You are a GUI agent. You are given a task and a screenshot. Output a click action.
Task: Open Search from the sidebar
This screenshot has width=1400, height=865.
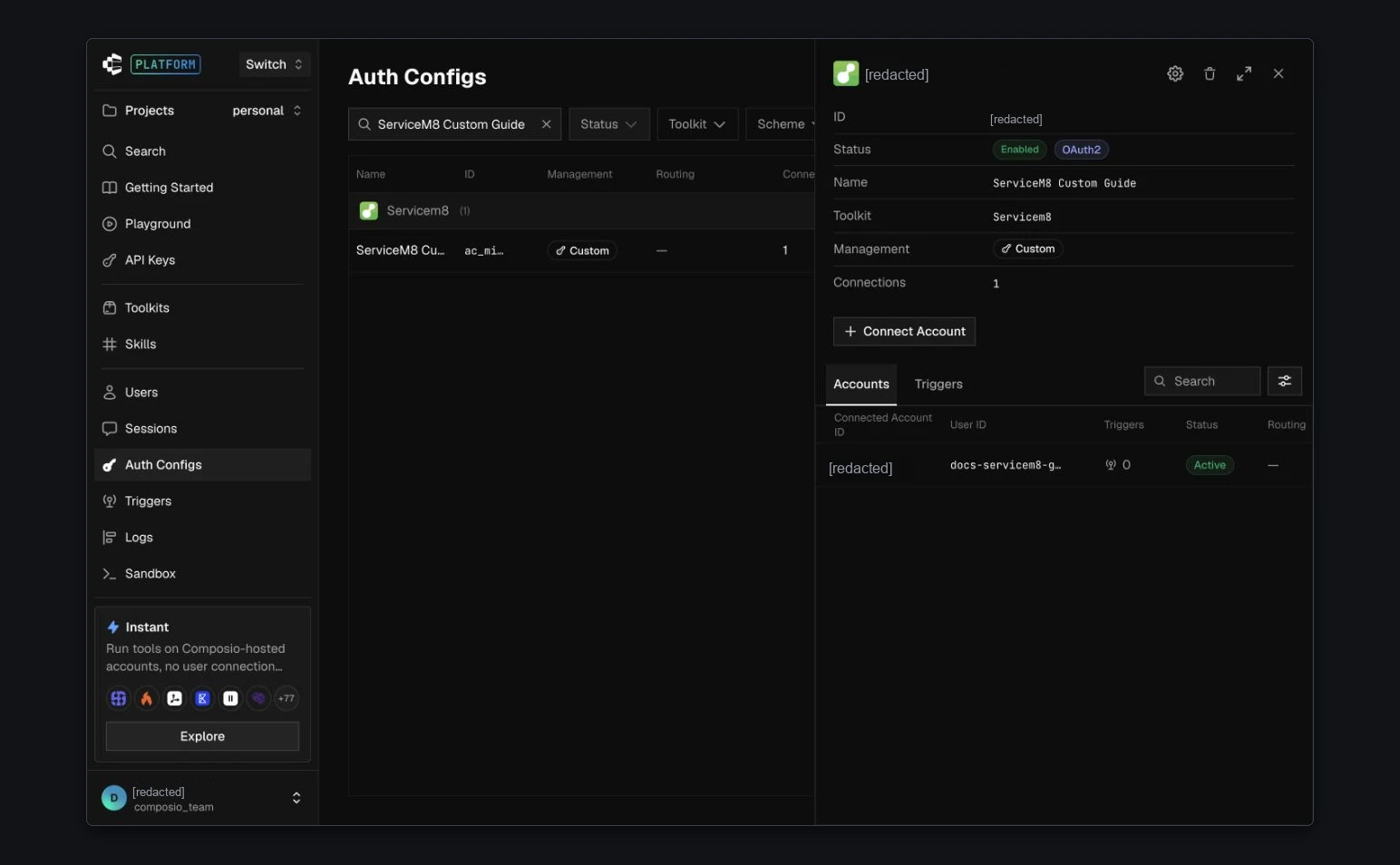(x=202, y=151)
